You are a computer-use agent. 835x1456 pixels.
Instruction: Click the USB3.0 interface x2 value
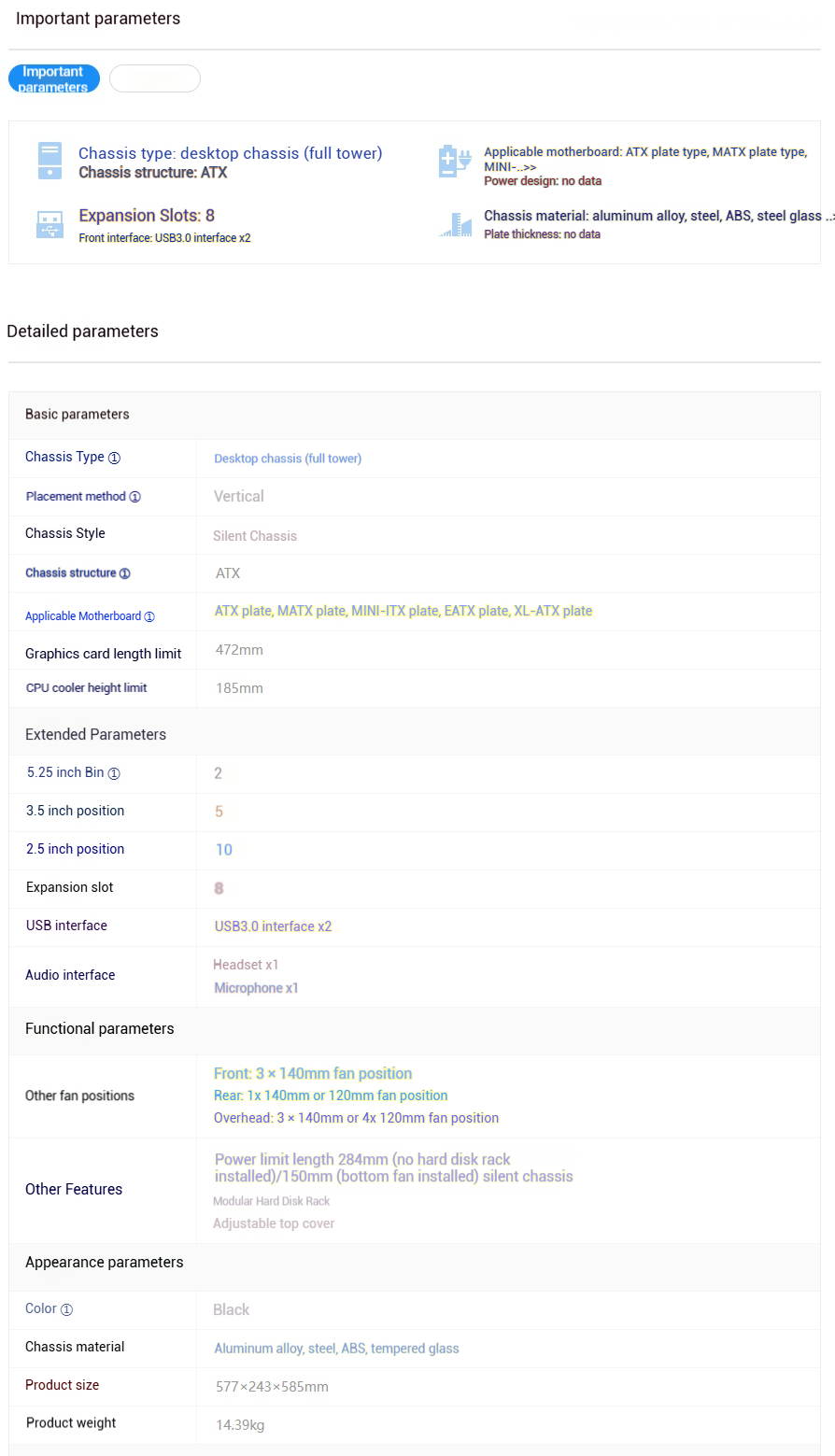(273, 926)
